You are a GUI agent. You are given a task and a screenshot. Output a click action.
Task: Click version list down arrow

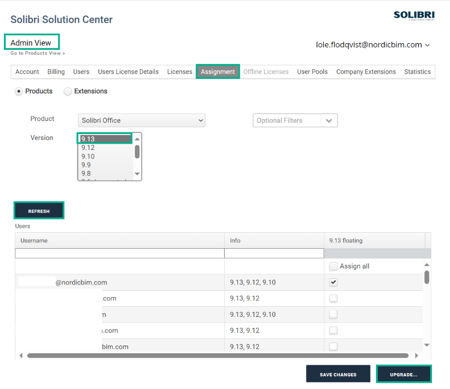point(137,174)
